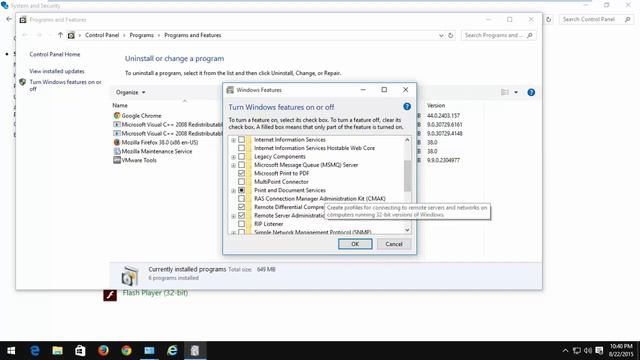Check Internet Information Services Hostable Web Core
Screen dimensions: 640x360
point(242,148)
